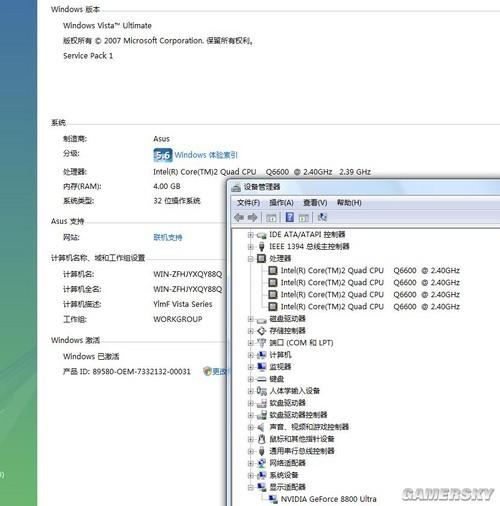Click the back arrow in Device Manager toolbar
The height and width of the screenshot is (506, 500).
(x=239, y=218)
